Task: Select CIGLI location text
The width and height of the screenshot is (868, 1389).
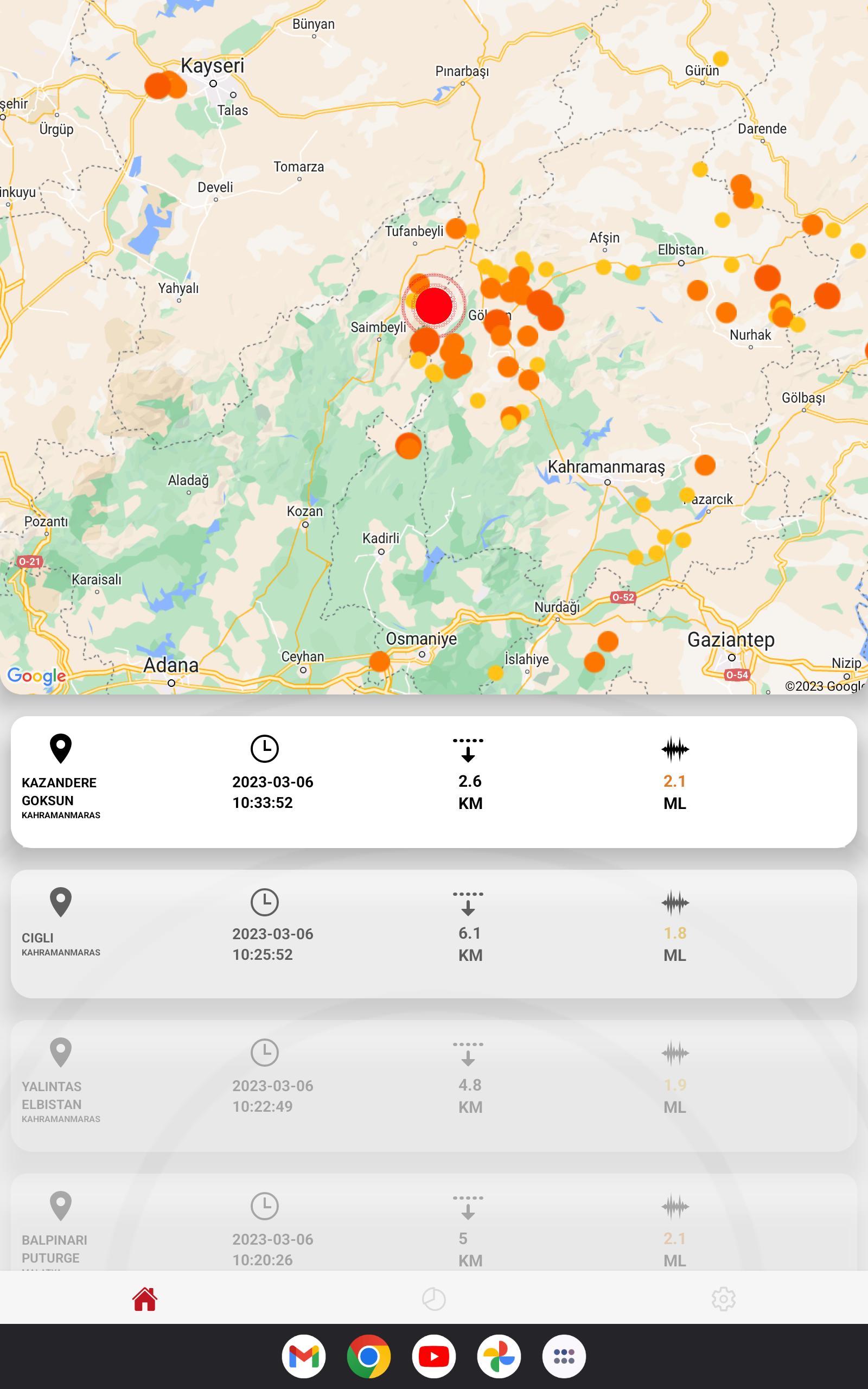Action: coord(37,938)
